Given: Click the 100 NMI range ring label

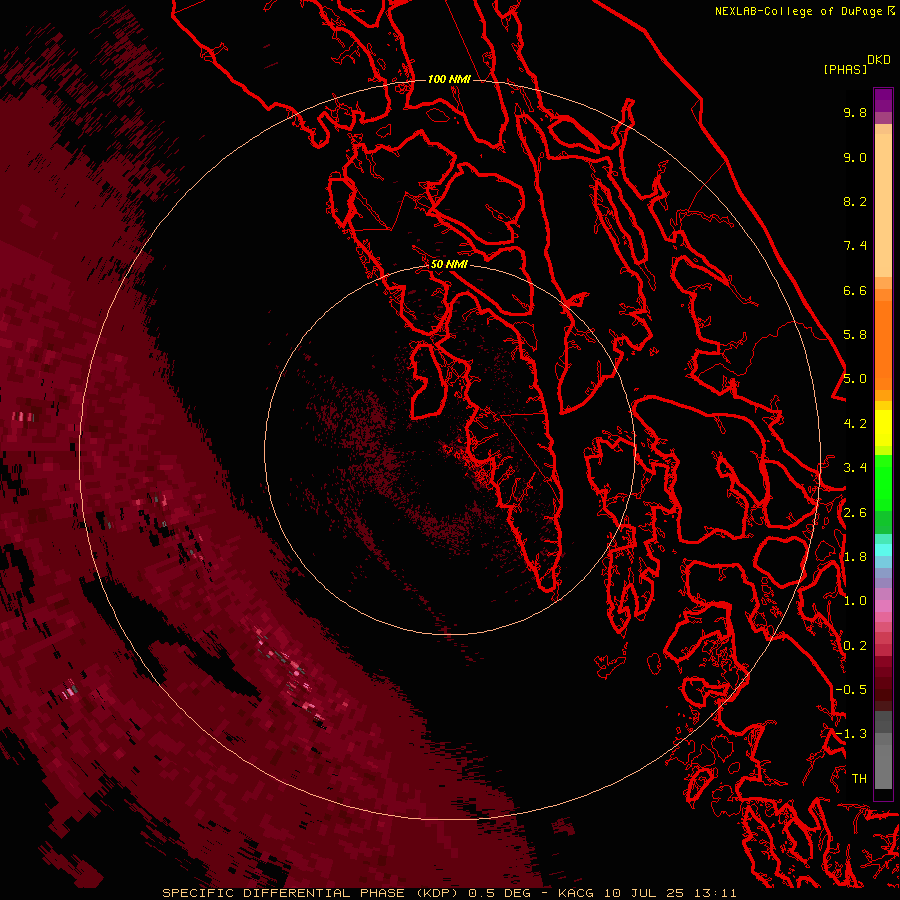Looking at the screenshot, I should click(449, 79).
